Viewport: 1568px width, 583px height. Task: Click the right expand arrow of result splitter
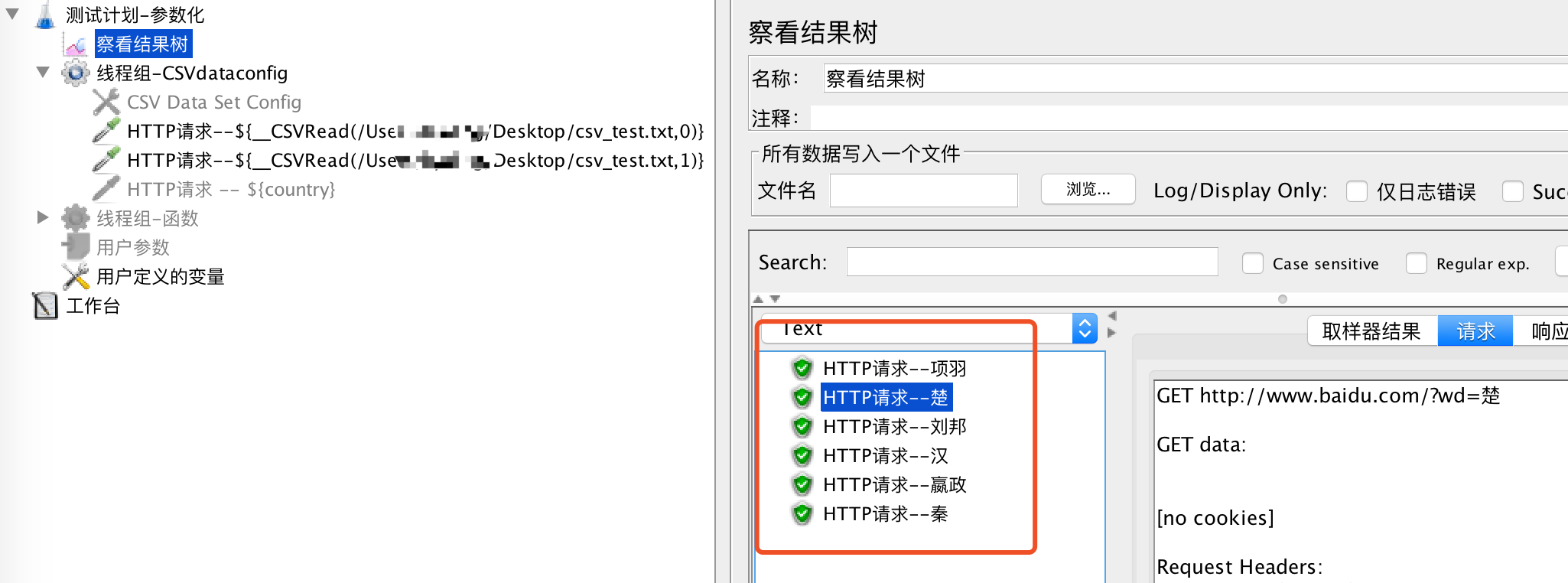click(1112, 333)
